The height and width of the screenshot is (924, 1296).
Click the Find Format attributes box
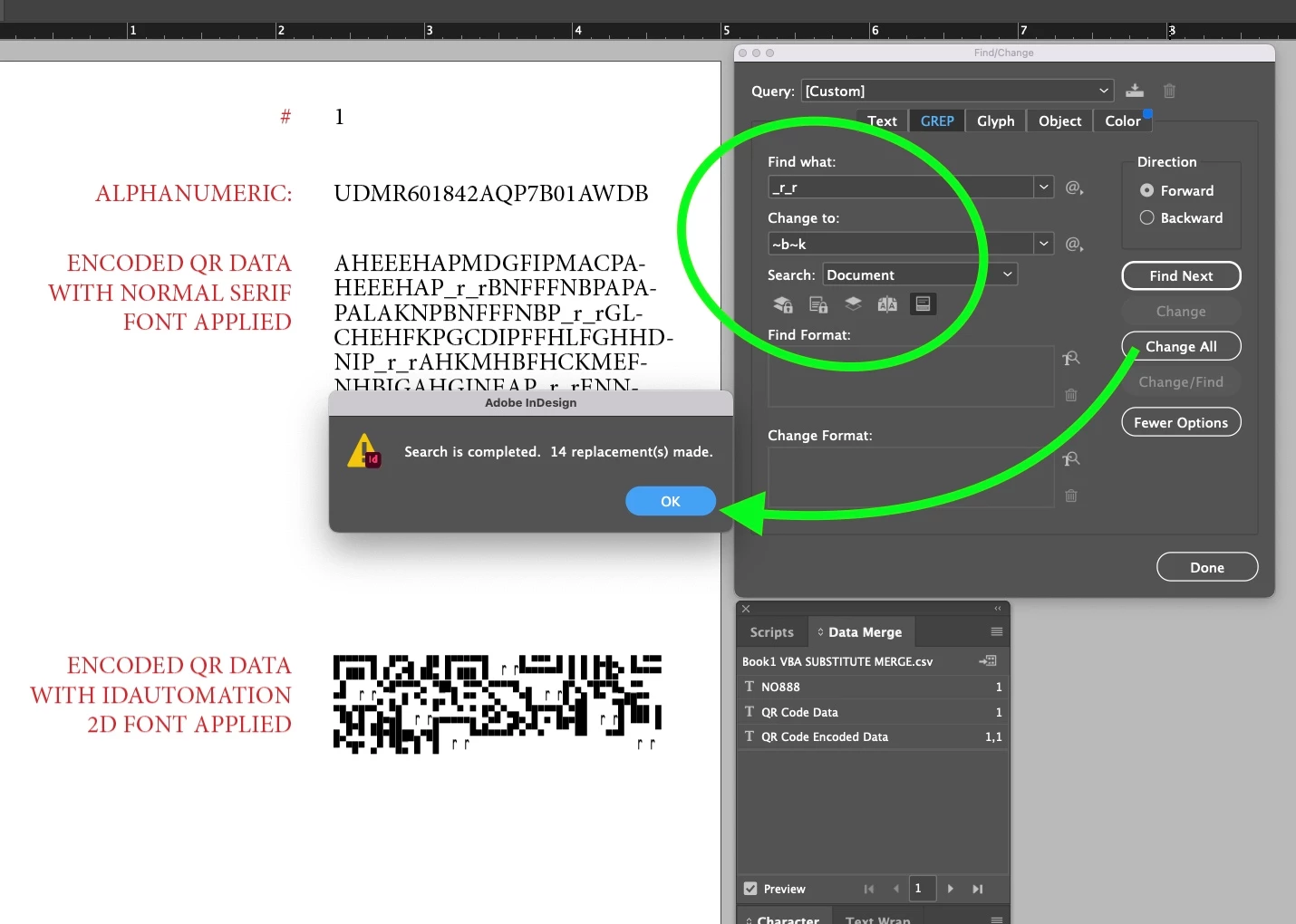click(912, 376)
